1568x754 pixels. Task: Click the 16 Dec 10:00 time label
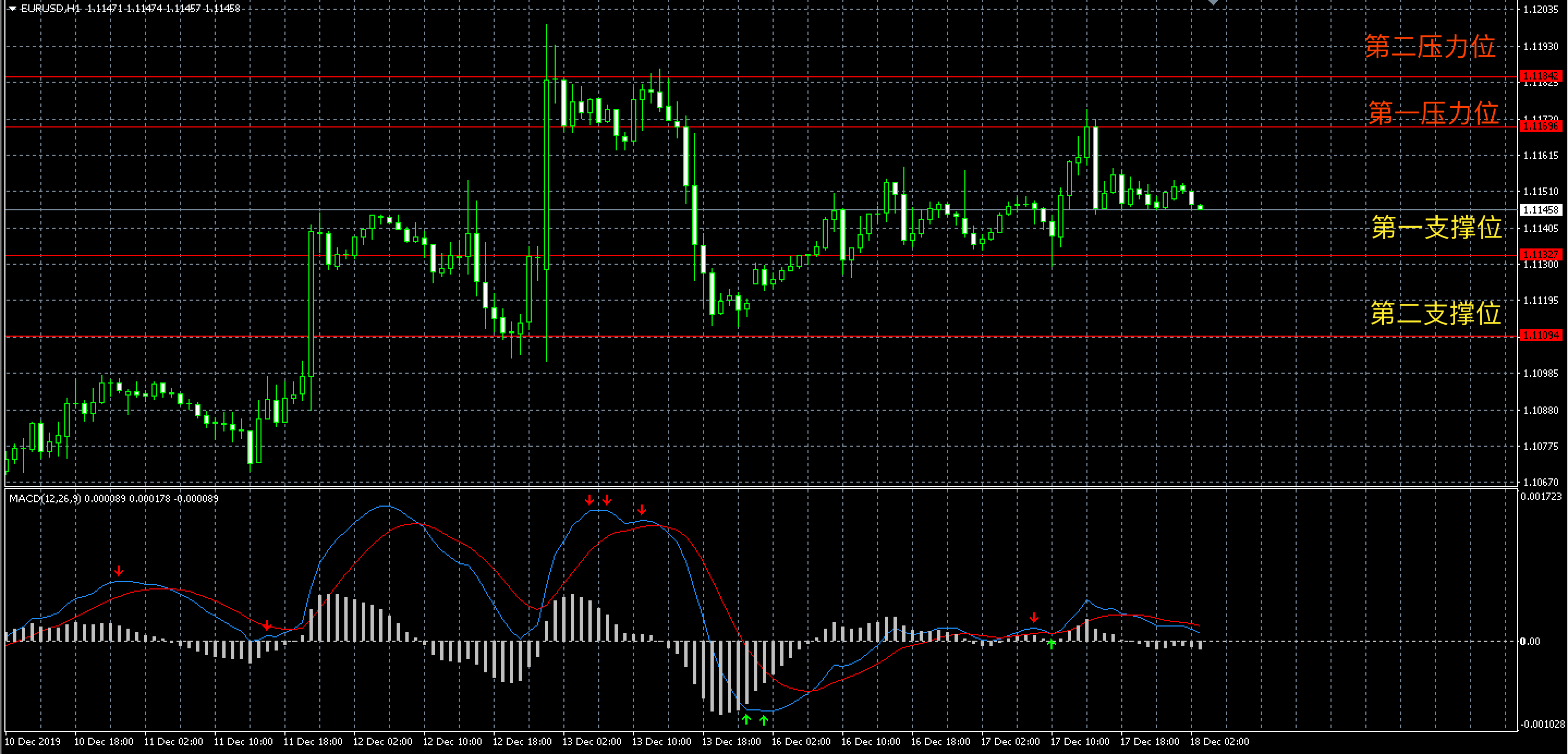click(x=871, y=742)
